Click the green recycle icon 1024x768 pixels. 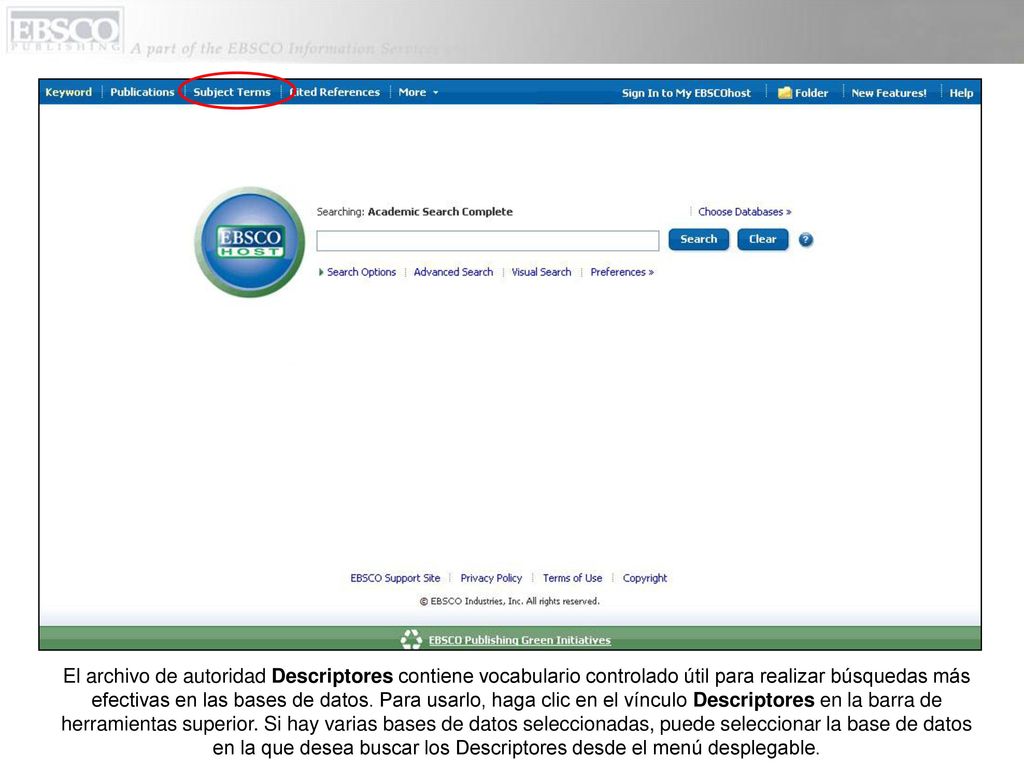tap(411, 639)
